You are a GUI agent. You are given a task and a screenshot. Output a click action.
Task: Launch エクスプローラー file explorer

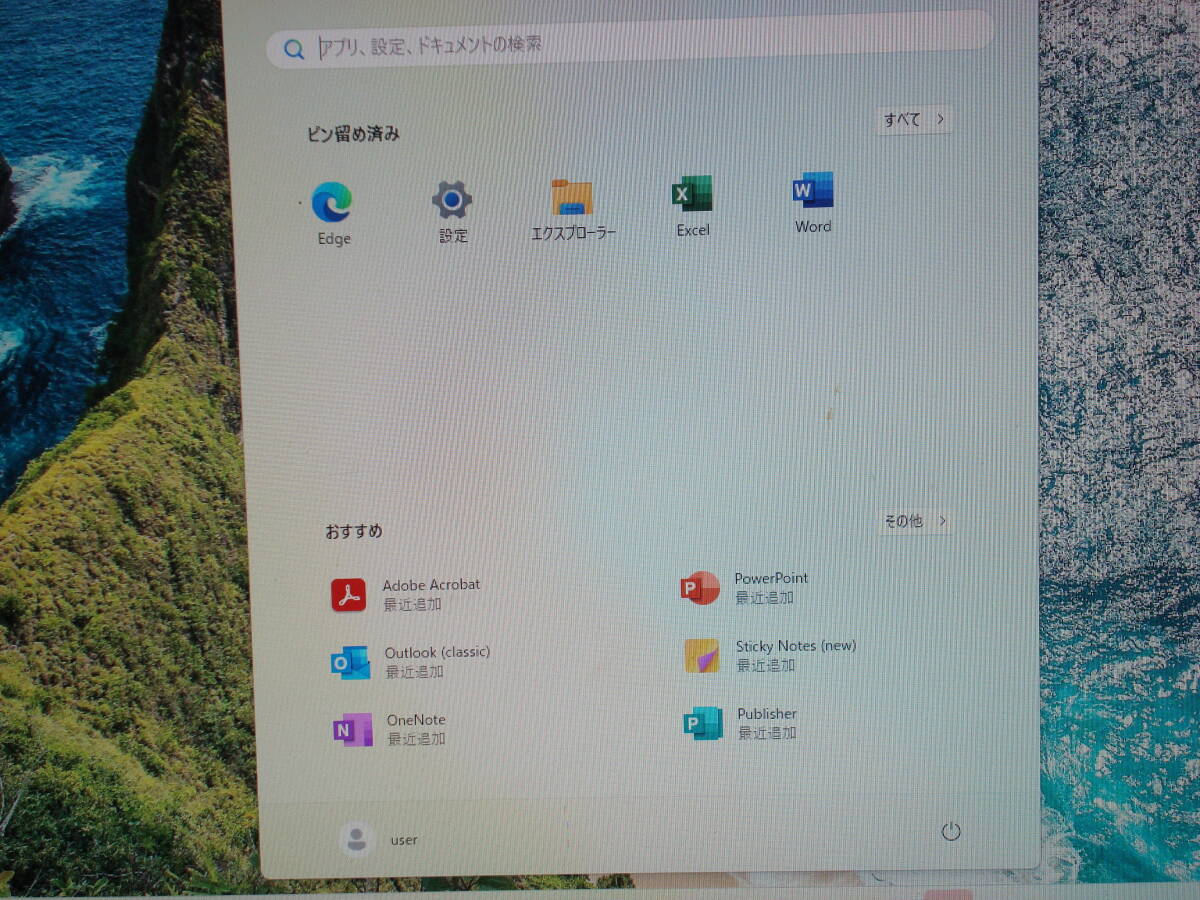(572, 198)
